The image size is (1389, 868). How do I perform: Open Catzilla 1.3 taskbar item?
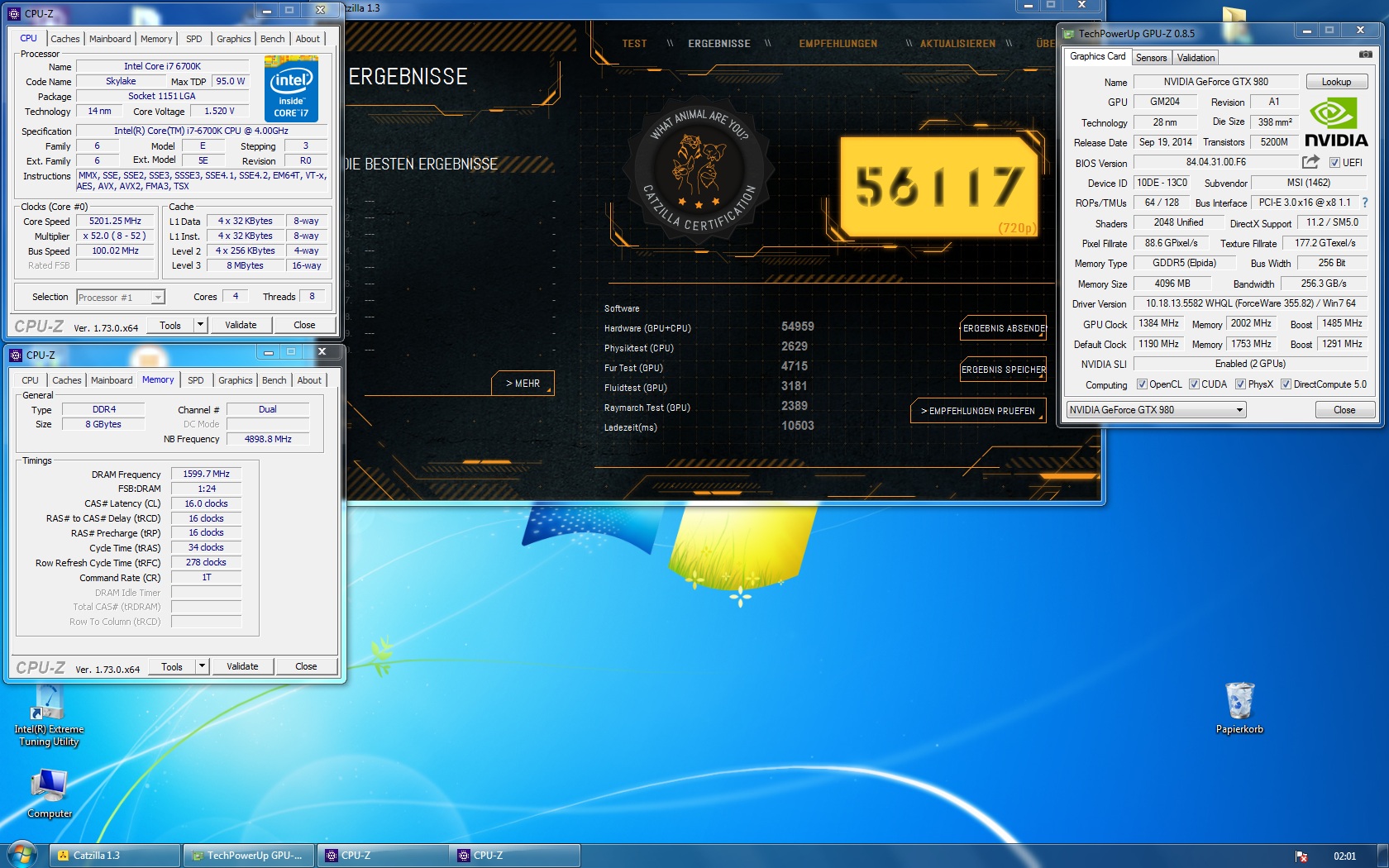(115, 856)
